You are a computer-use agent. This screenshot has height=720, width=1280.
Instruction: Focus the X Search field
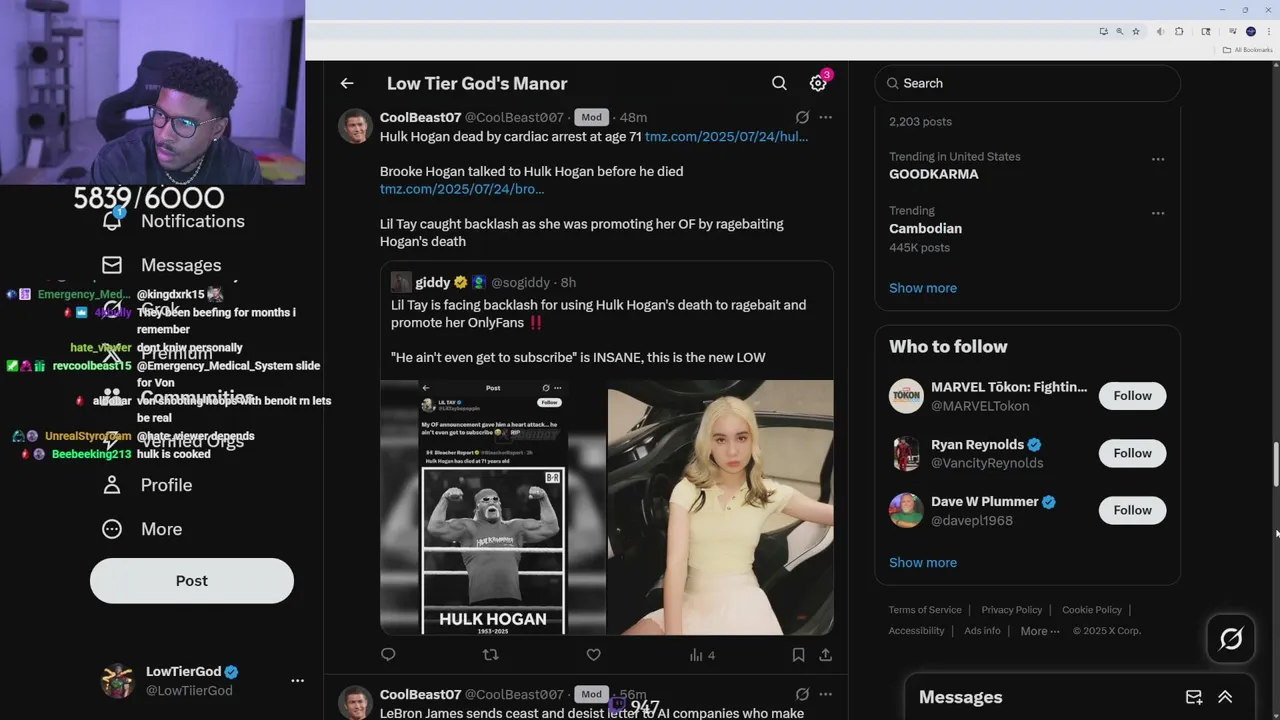tap(1028, 83)
